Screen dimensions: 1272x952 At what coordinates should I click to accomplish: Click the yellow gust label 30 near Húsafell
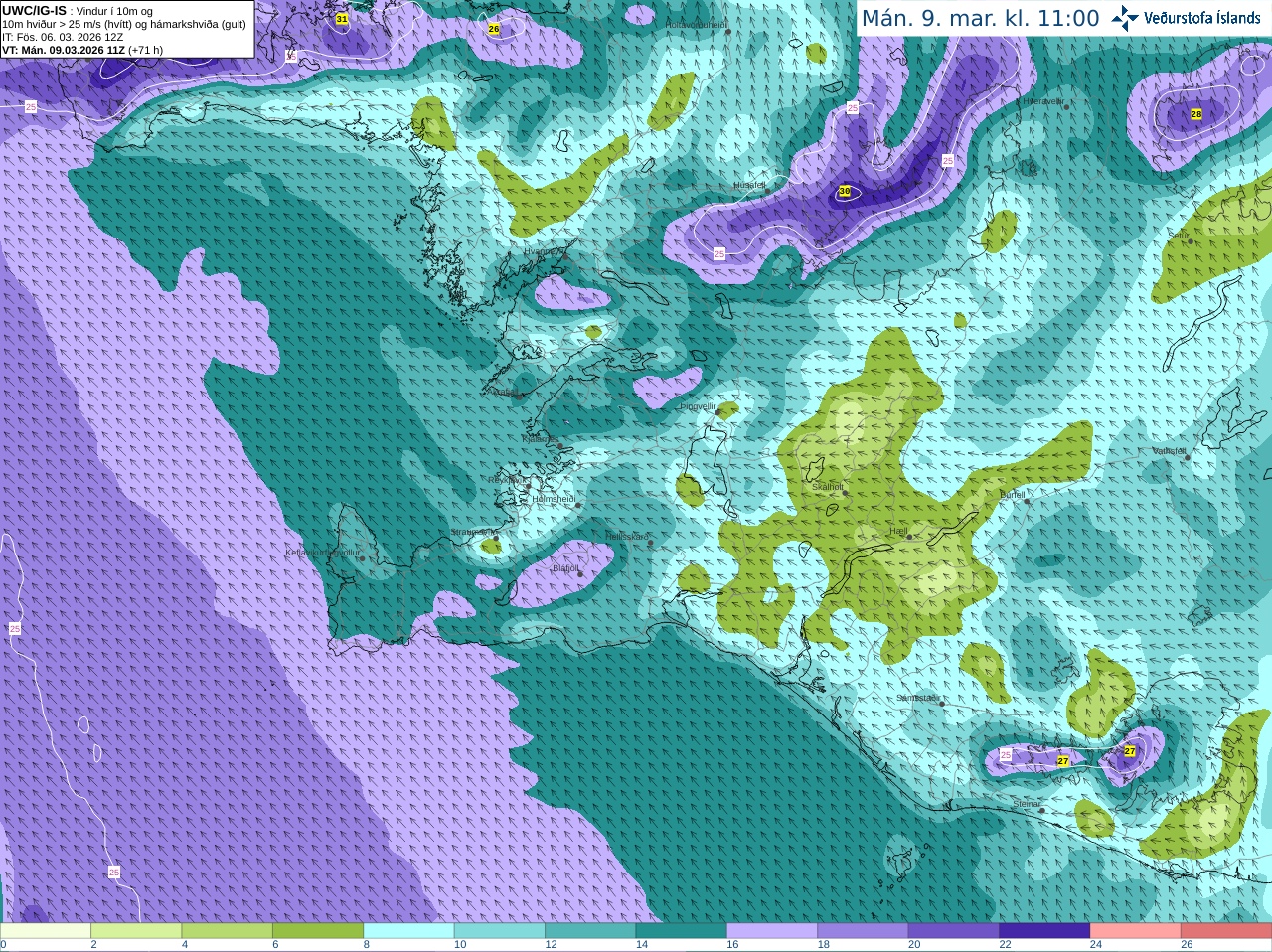(x=845, y=191)
